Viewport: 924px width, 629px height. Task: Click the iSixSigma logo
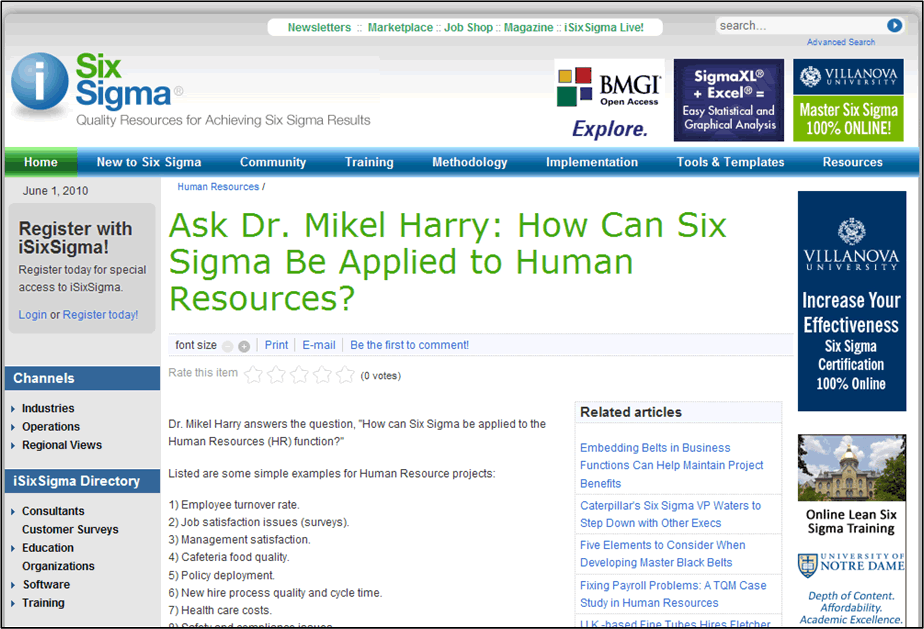click(92, 88)
